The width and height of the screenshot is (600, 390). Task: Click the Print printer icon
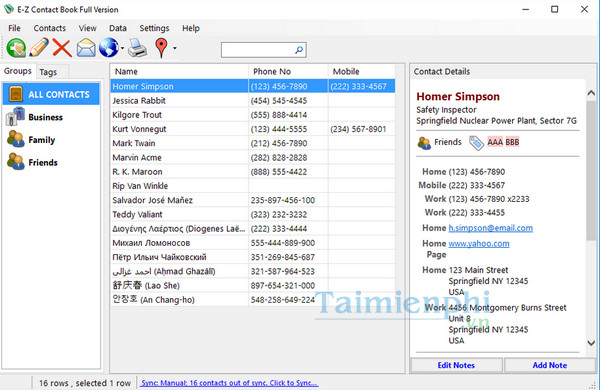137,48
